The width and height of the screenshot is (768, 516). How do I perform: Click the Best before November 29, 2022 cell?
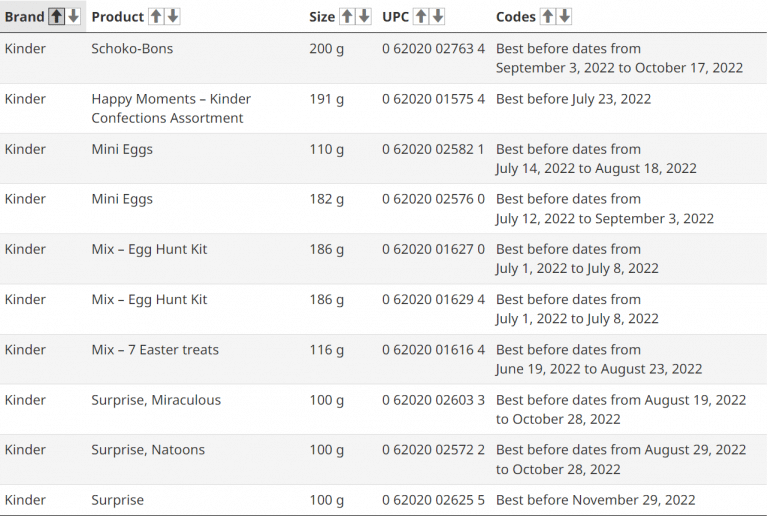(x=595, y=500)
